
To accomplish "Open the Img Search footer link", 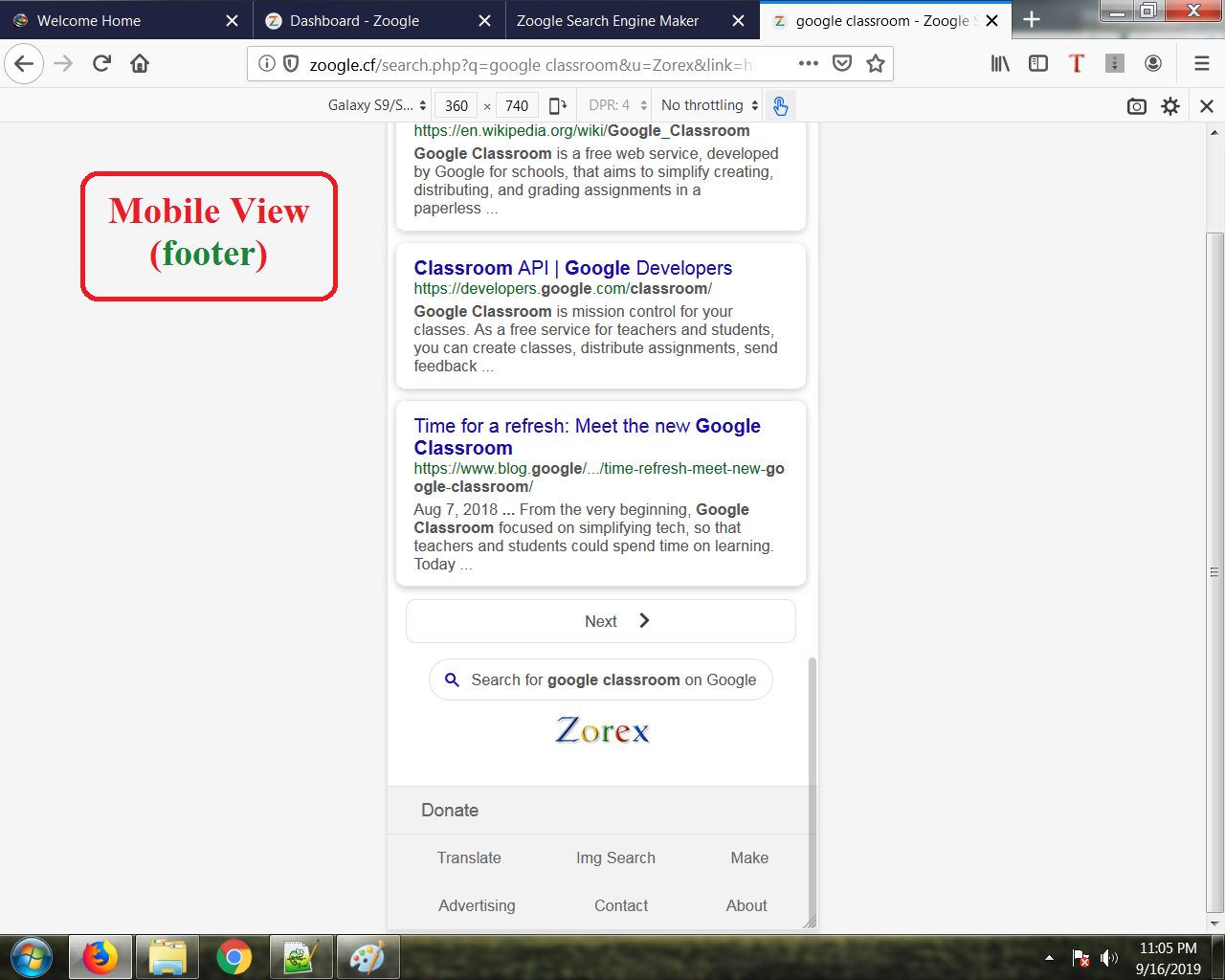I will [x=615, y=857].
